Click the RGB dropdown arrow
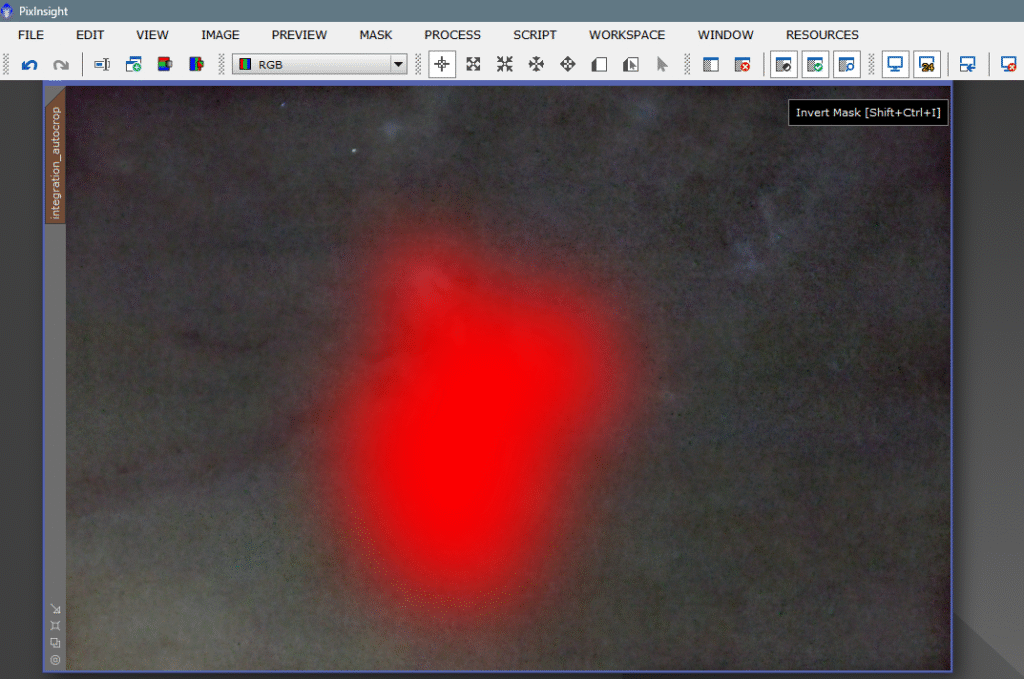 point(398,65)
